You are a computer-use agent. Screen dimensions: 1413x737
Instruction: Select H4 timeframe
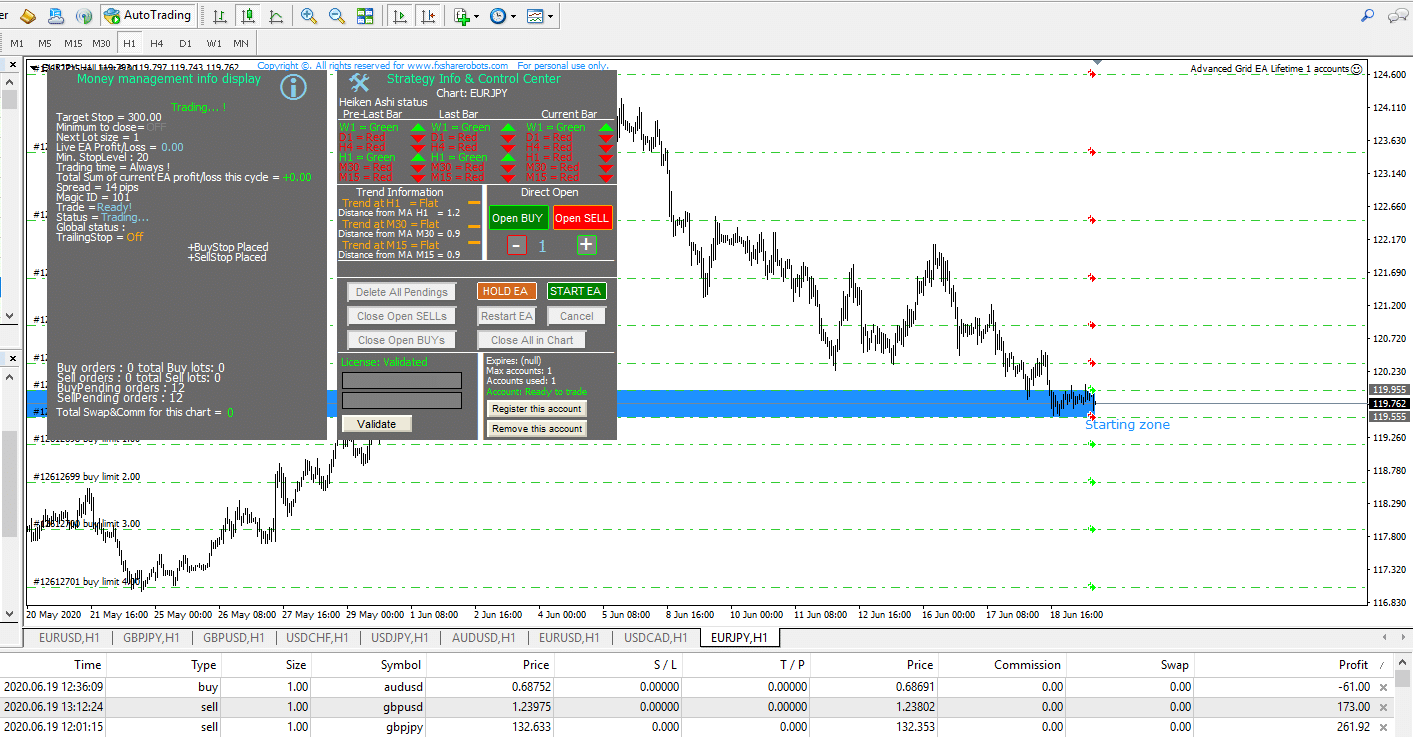click(x=157, y=43)
